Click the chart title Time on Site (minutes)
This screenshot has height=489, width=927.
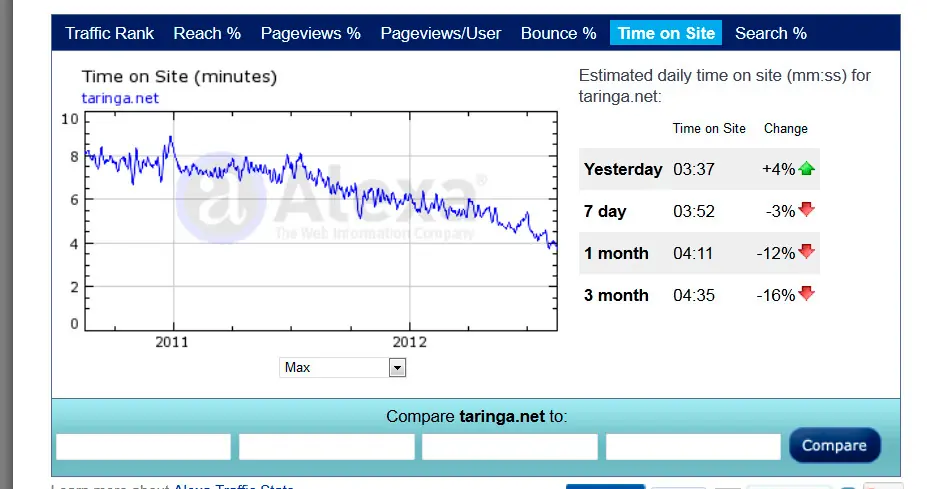click(179, 77)
